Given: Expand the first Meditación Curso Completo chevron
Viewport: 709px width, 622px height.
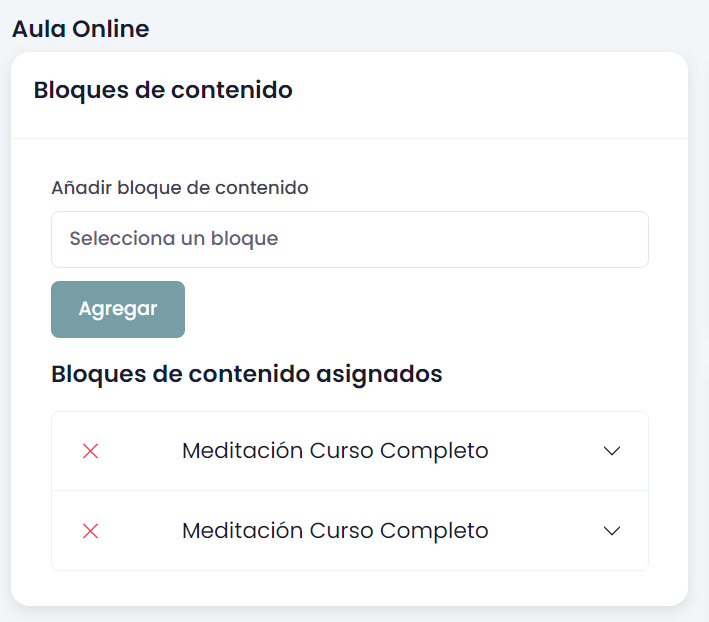Looking at the screenshot, I should pos(613,451).
